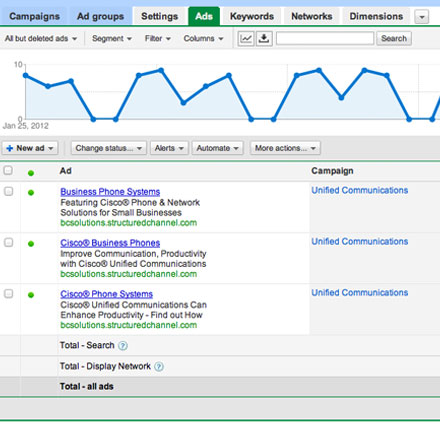Click the Jan 25, 2012 chart date label
Image resolution: width=440 pixels, height=428 pixels.
pos(26,126)
